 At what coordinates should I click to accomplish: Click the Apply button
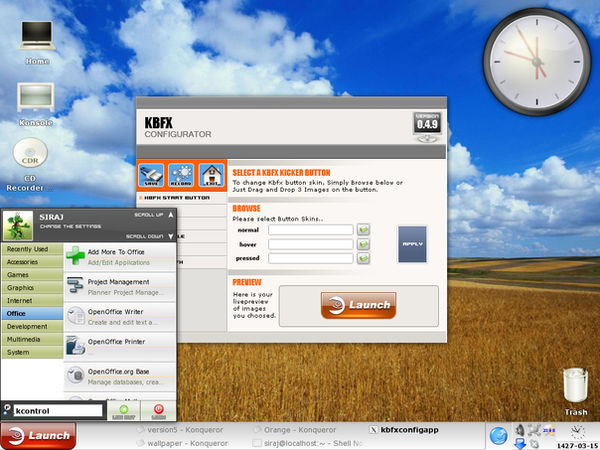pyautogui.click(x=412, y=244)
